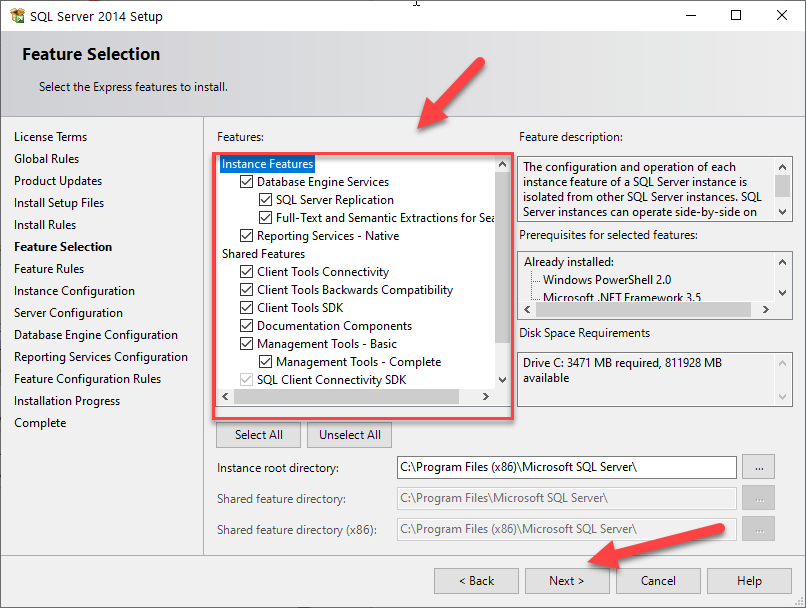Click Install Setup Files step
806x608 pixels.
coord(59,203)
